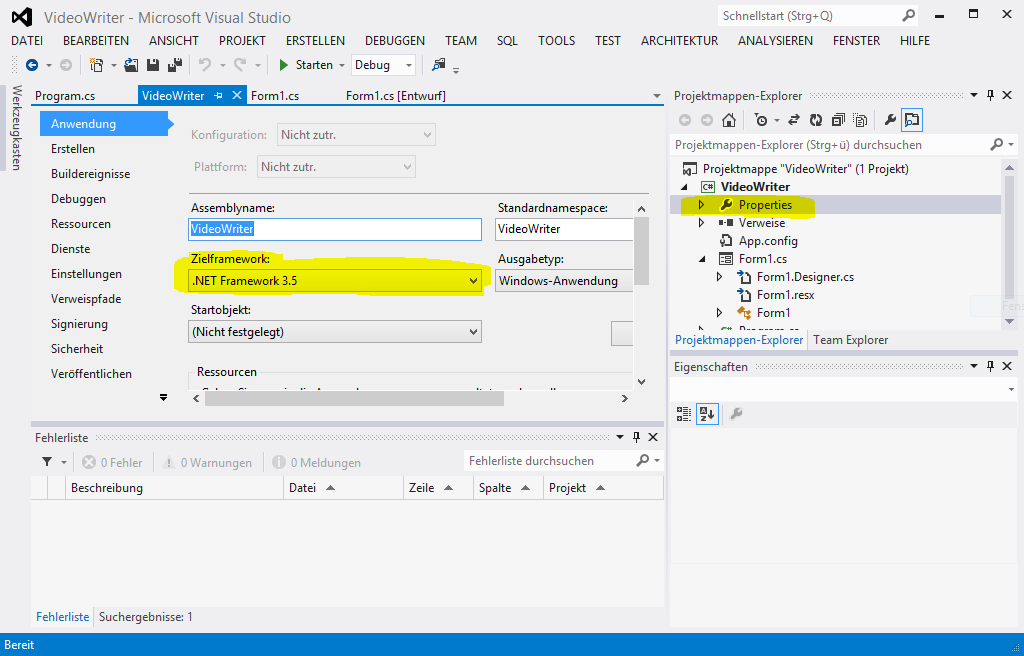
Task: Click the Find in Files toolbar icon
Action: tap(439, 64)
